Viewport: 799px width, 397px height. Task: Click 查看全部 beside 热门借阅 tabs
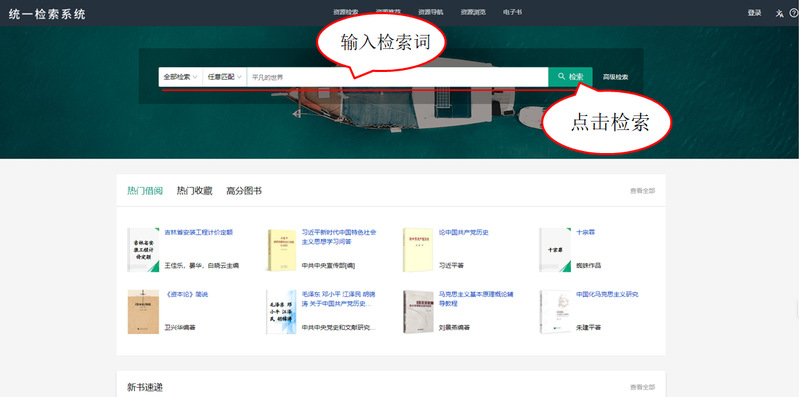(643, 191)
